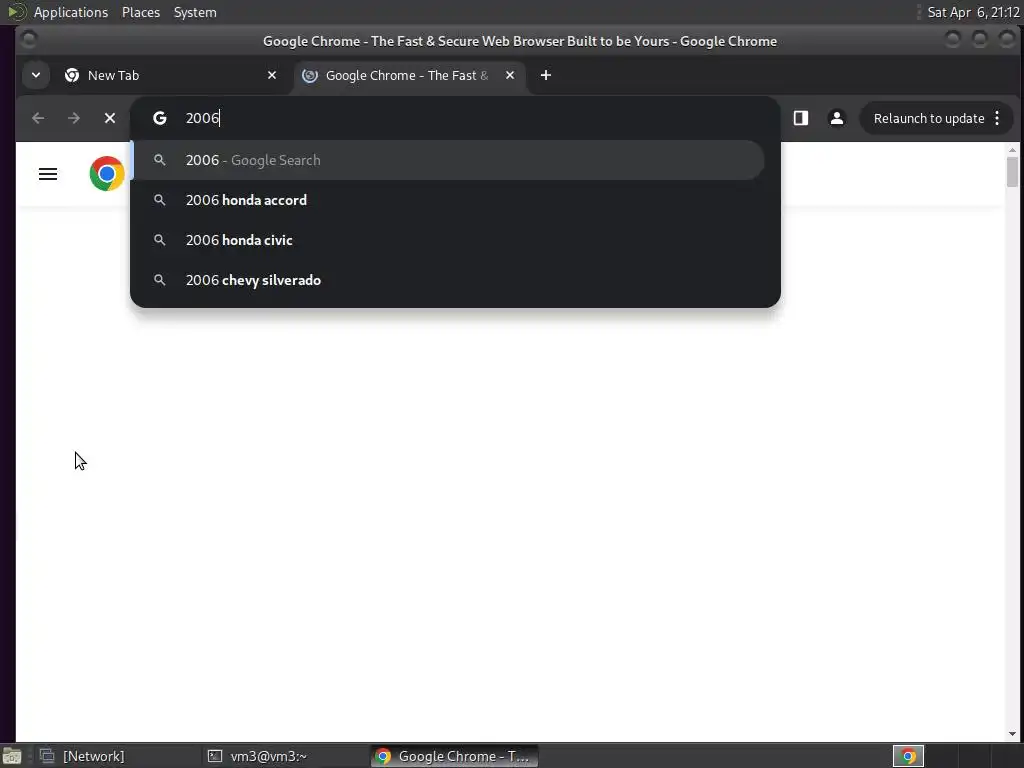The height and width of the screenshot is (768, 1024).
Task: Open the Places menu
Action: (141, 12)
